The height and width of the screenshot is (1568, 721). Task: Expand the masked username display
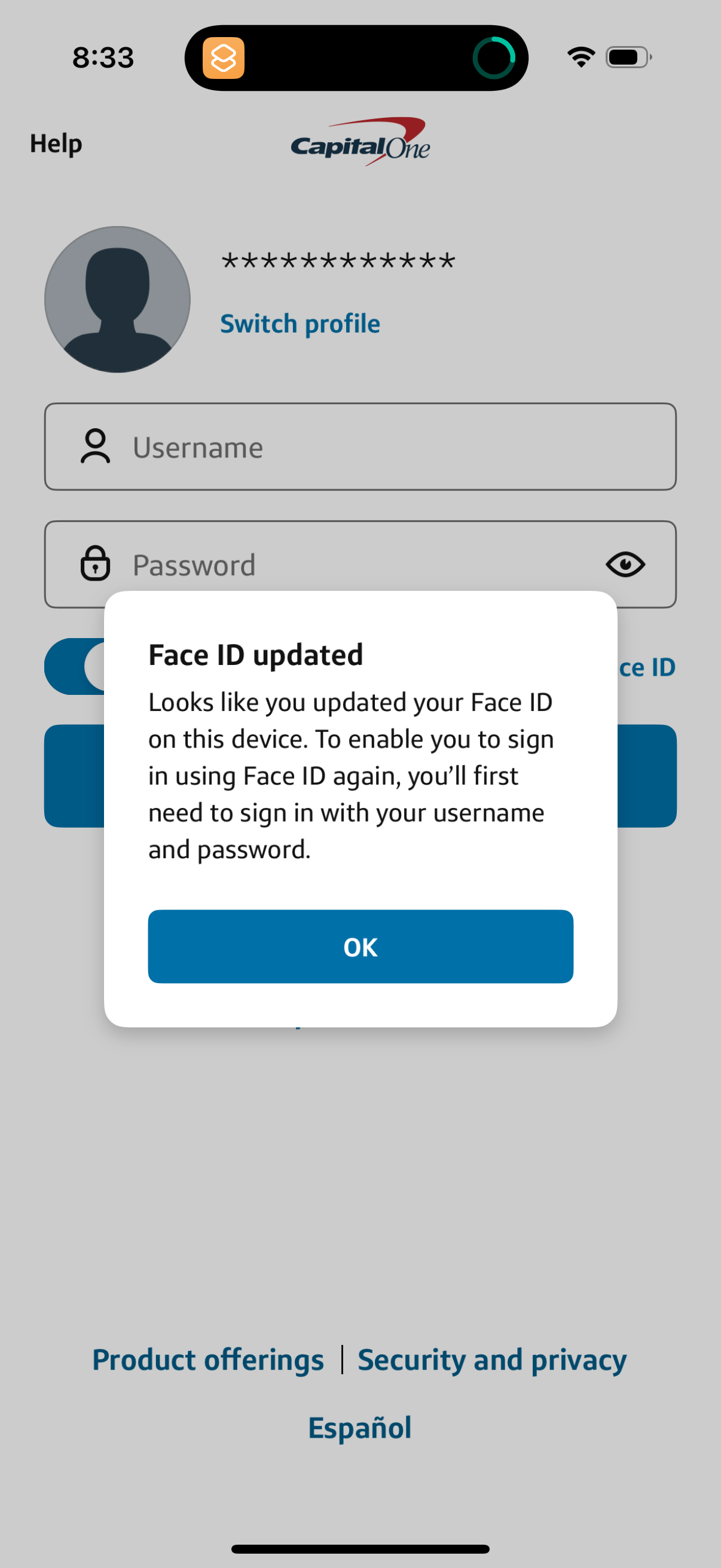(338, 262)
